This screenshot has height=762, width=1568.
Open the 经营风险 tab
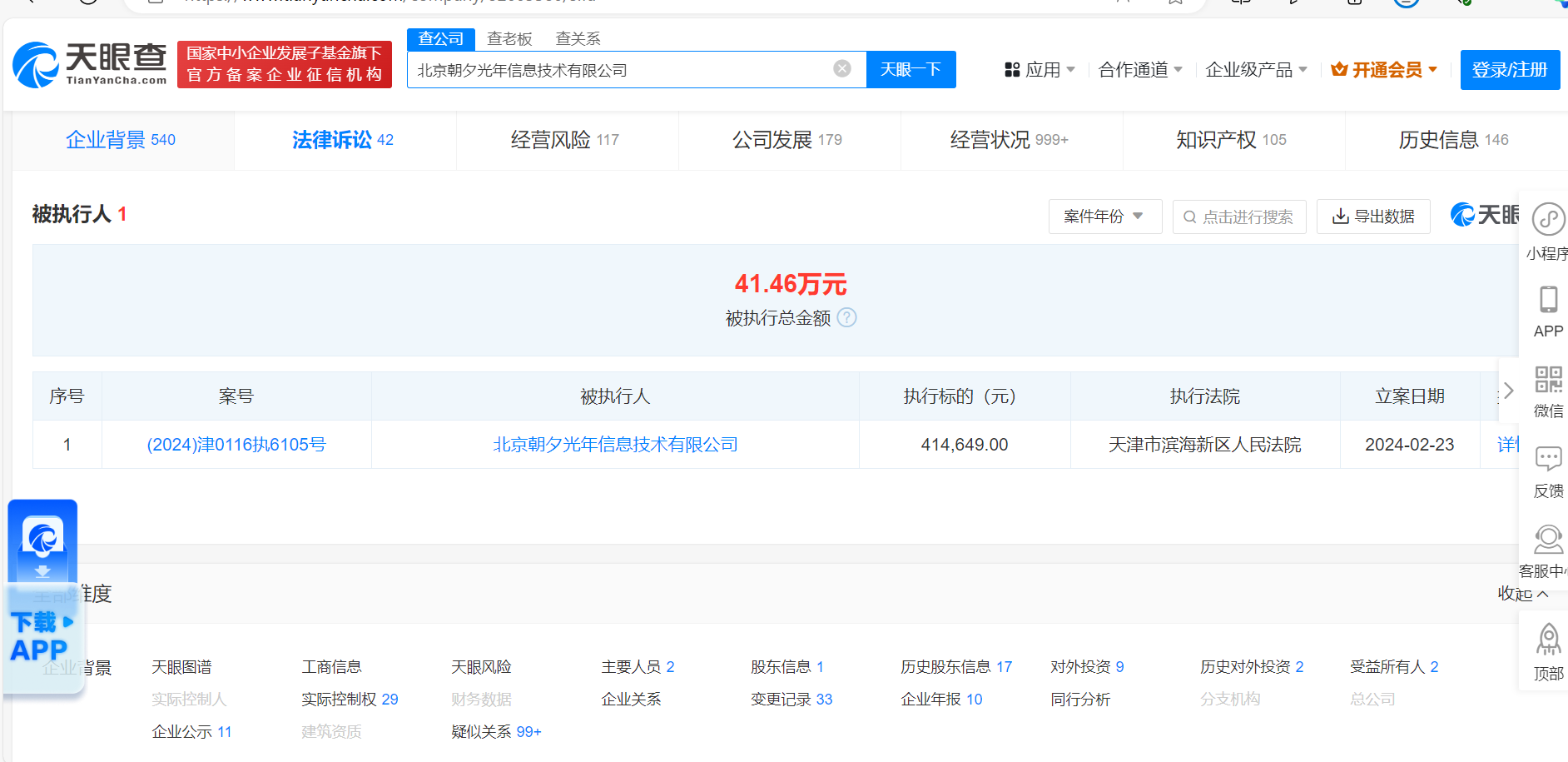pyautogui.click(x=567, y=140)
